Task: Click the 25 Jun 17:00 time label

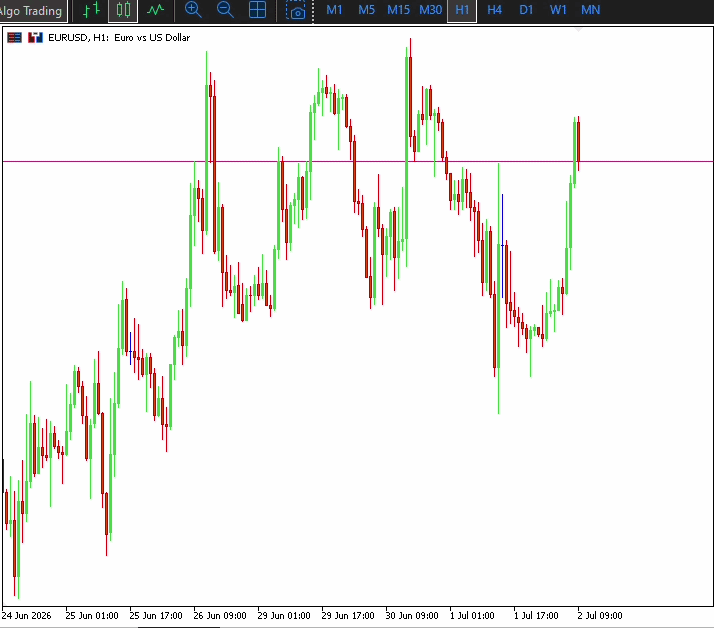Action: click(x=156, y=616)
